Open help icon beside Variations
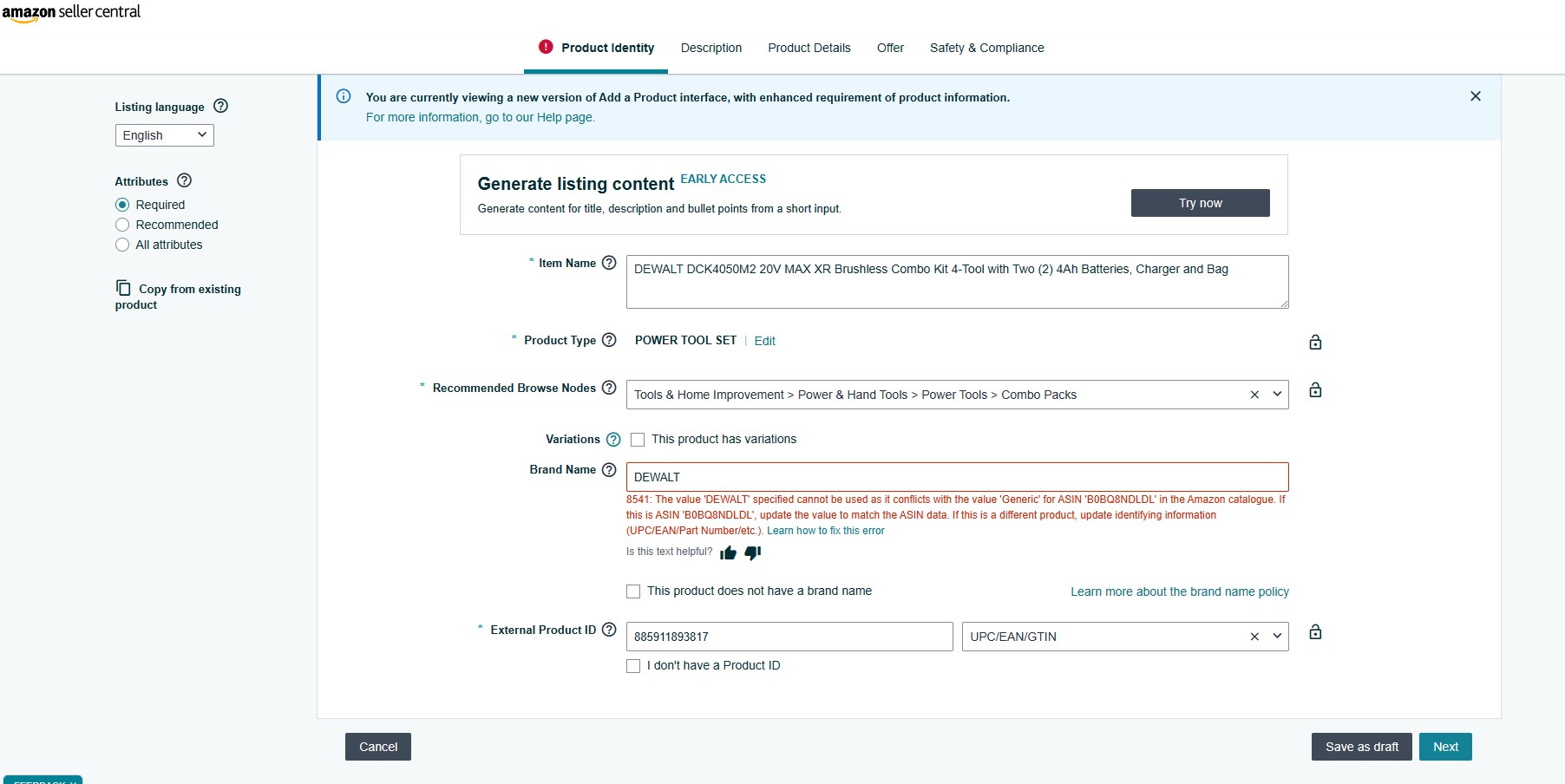The height and width of the screenshot is (784, 1565). tap(613, 440)
